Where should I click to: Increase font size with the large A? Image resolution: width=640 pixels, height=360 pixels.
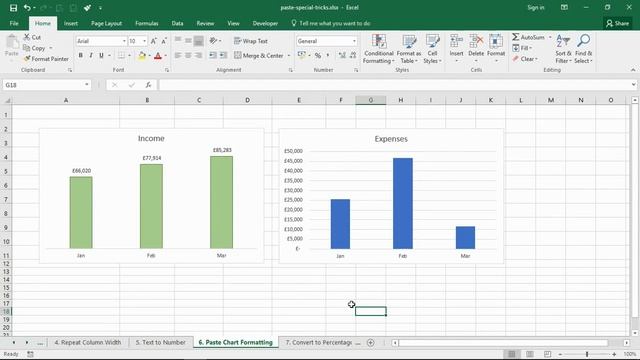(153, 41)
